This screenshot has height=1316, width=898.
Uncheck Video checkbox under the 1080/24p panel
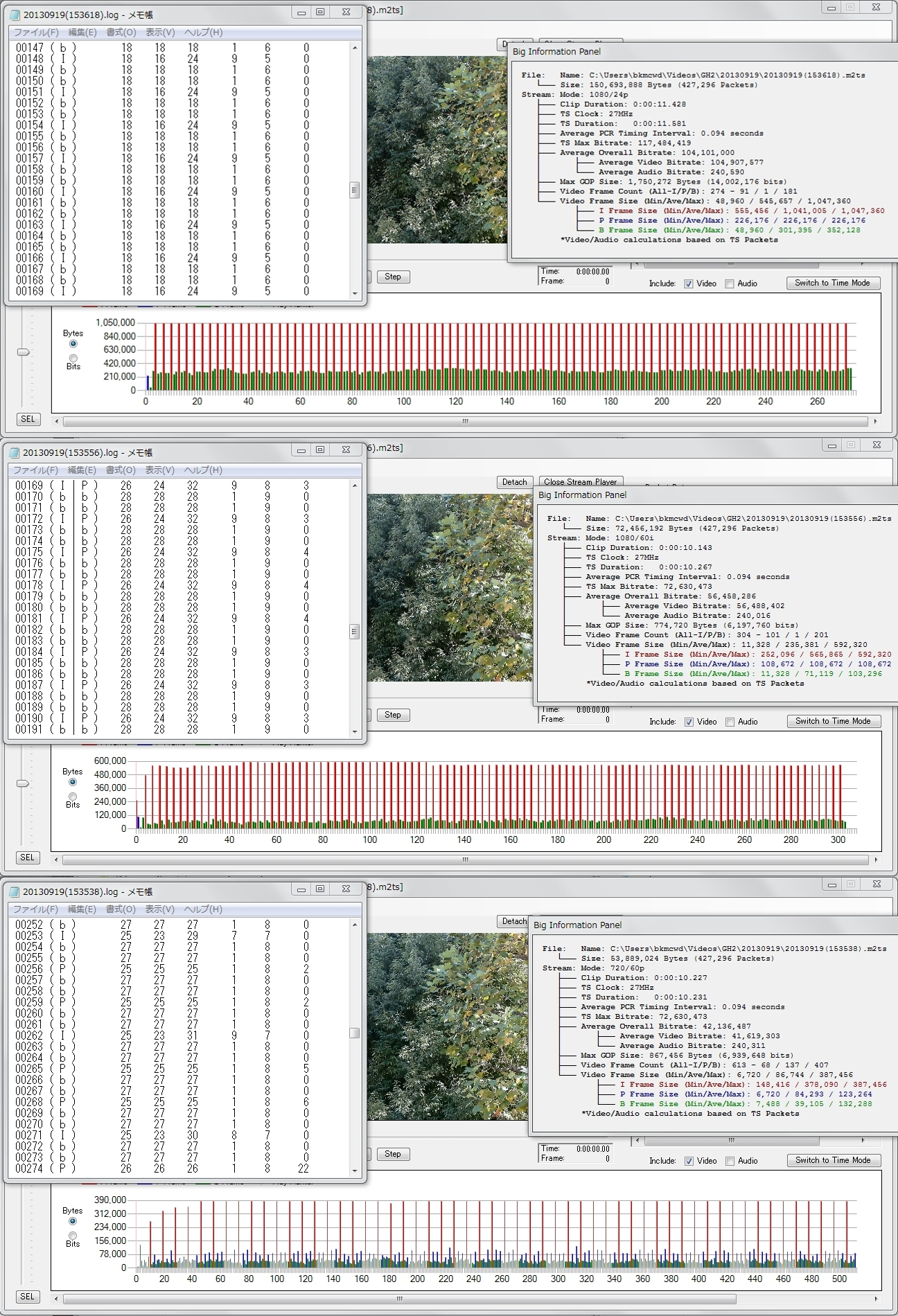tap(688, 284)
